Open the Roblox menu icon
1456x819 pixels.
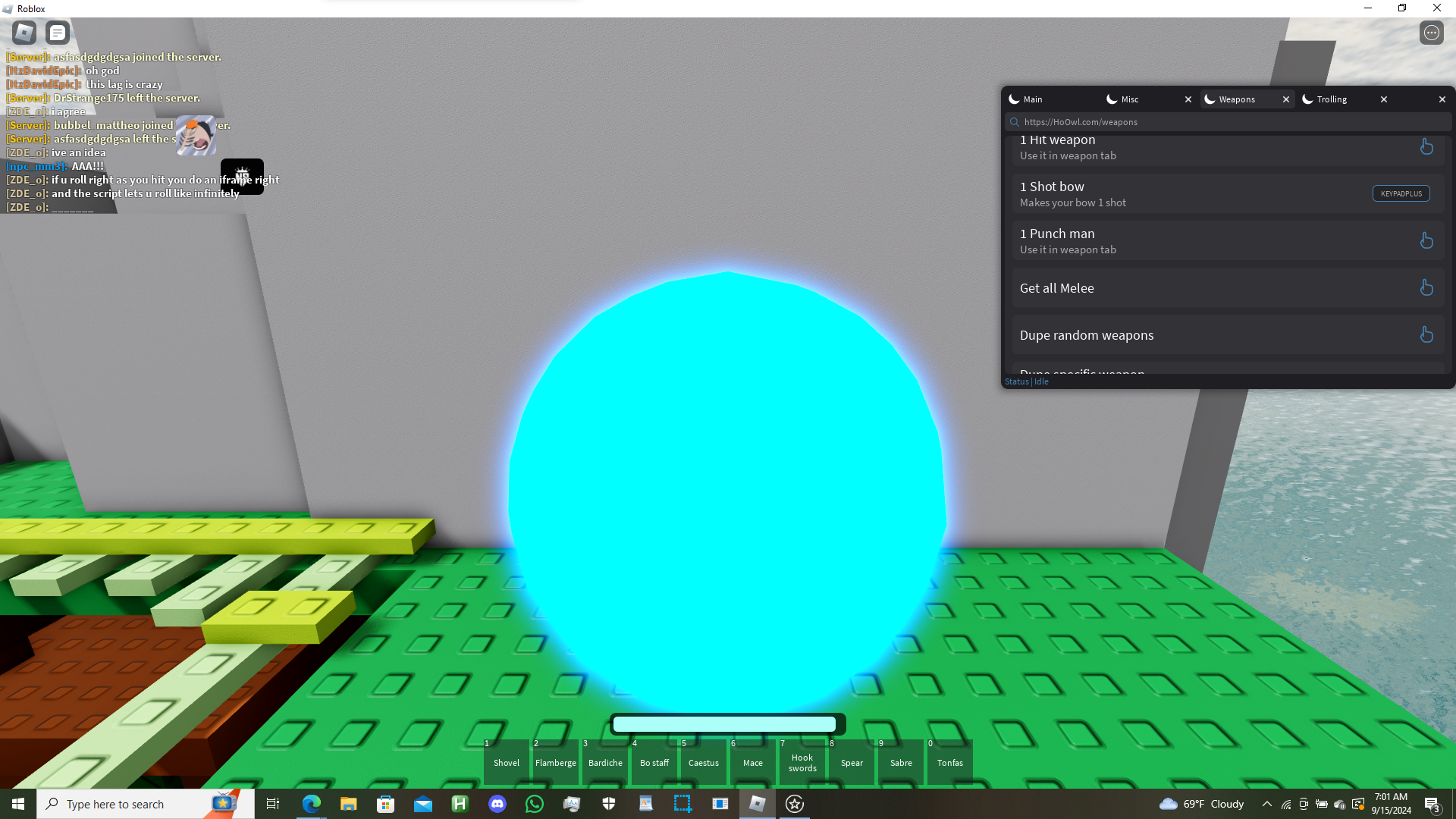[24, 33]
